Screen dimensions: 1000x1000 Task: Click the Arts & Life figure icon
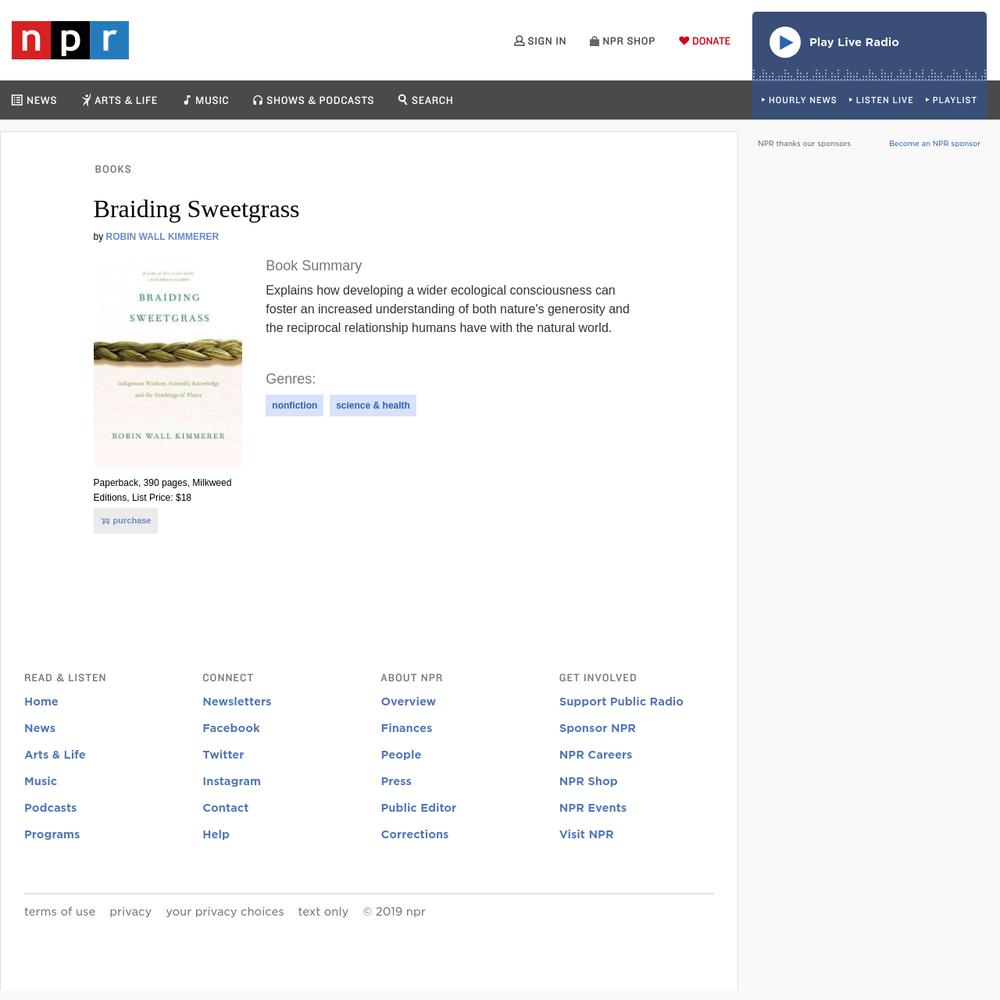tap(86, 100)
